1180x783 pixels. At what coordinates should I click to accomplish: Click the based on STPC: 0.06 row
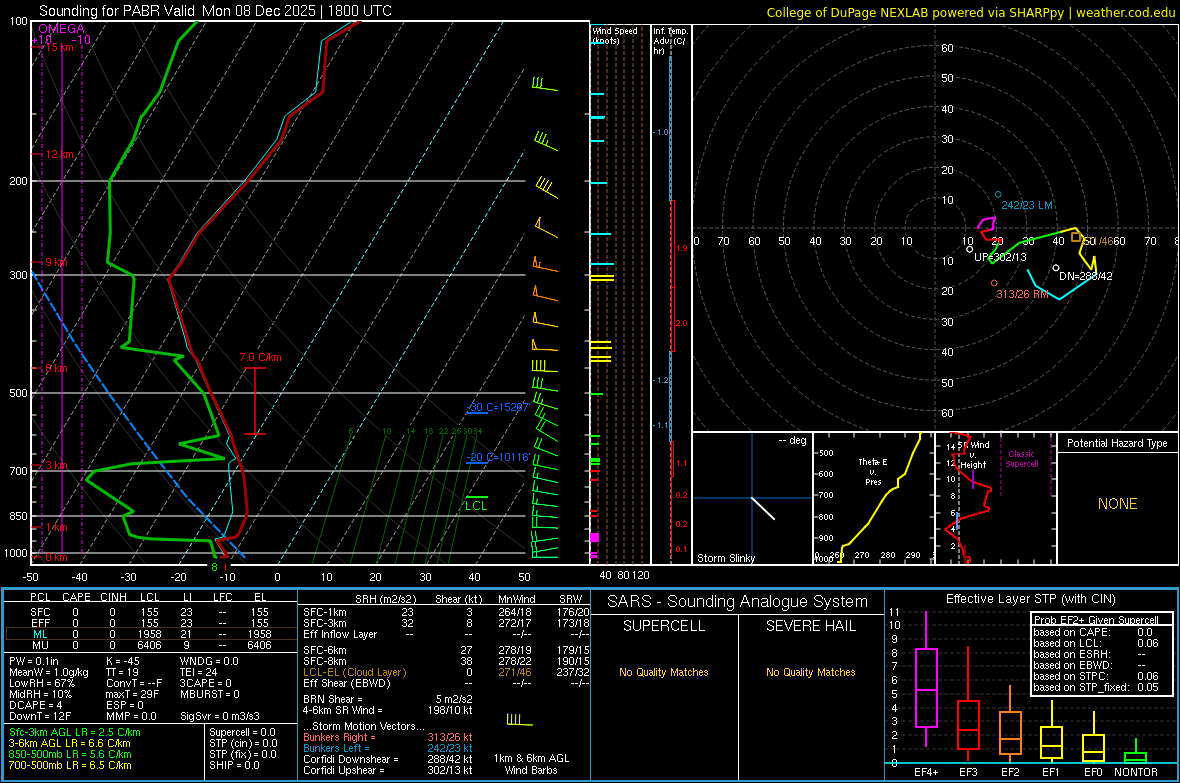1096,676
